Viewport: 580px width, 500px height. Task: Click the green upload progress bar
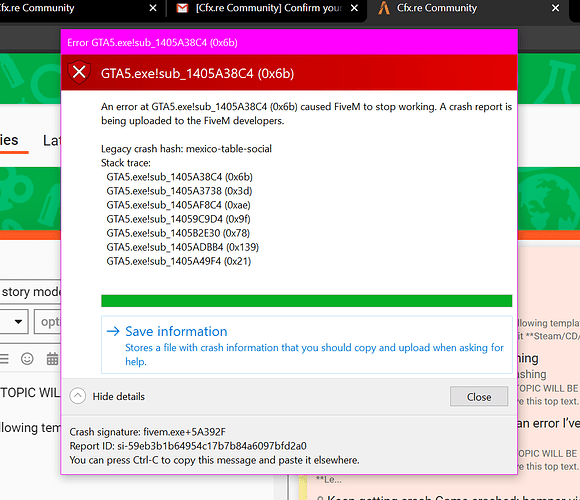pos(307,301)
